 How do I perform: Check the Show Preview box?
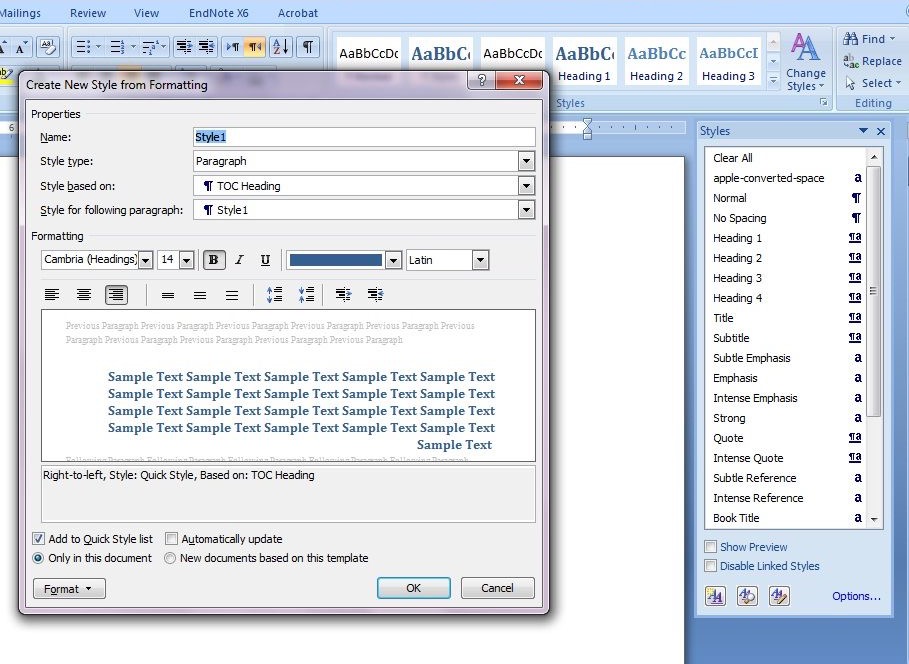pos(710,547)
